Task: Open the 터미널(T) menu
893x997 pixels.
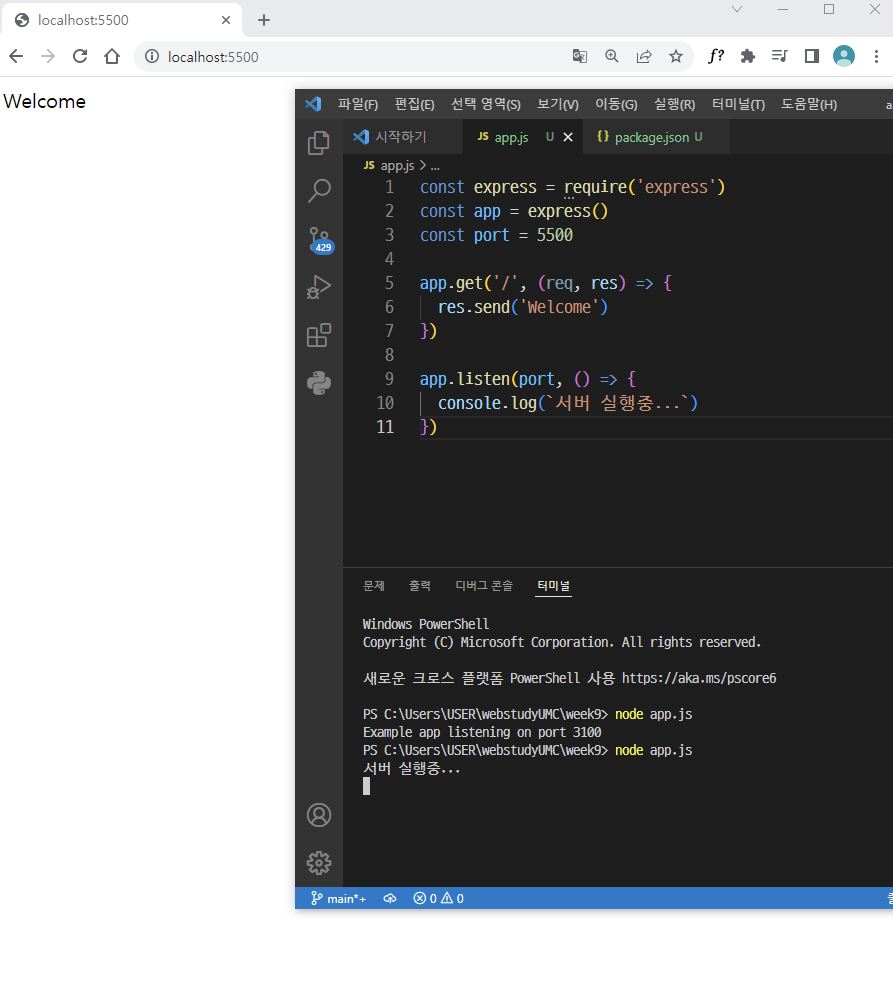Action: 738,104
